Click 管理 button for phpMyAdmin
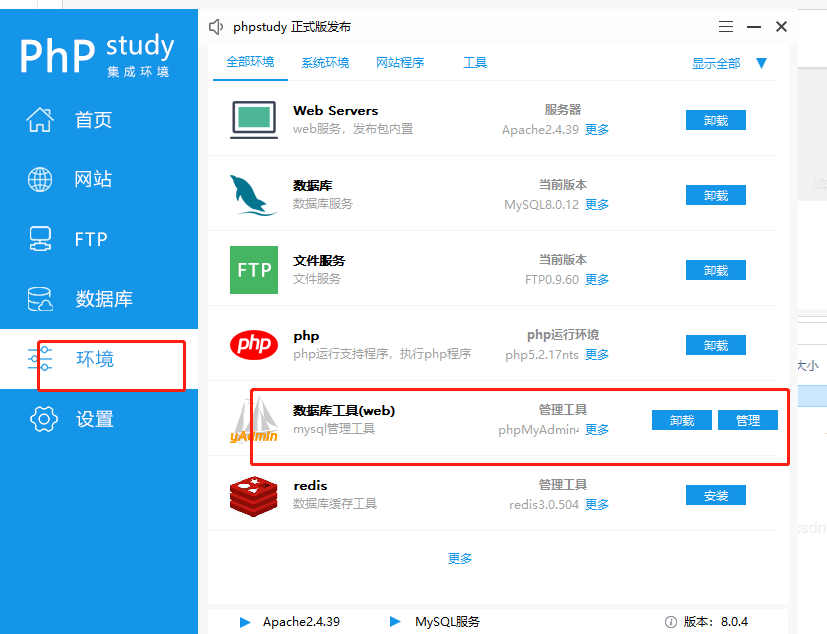The image size is (827, 634). (748, 420)
